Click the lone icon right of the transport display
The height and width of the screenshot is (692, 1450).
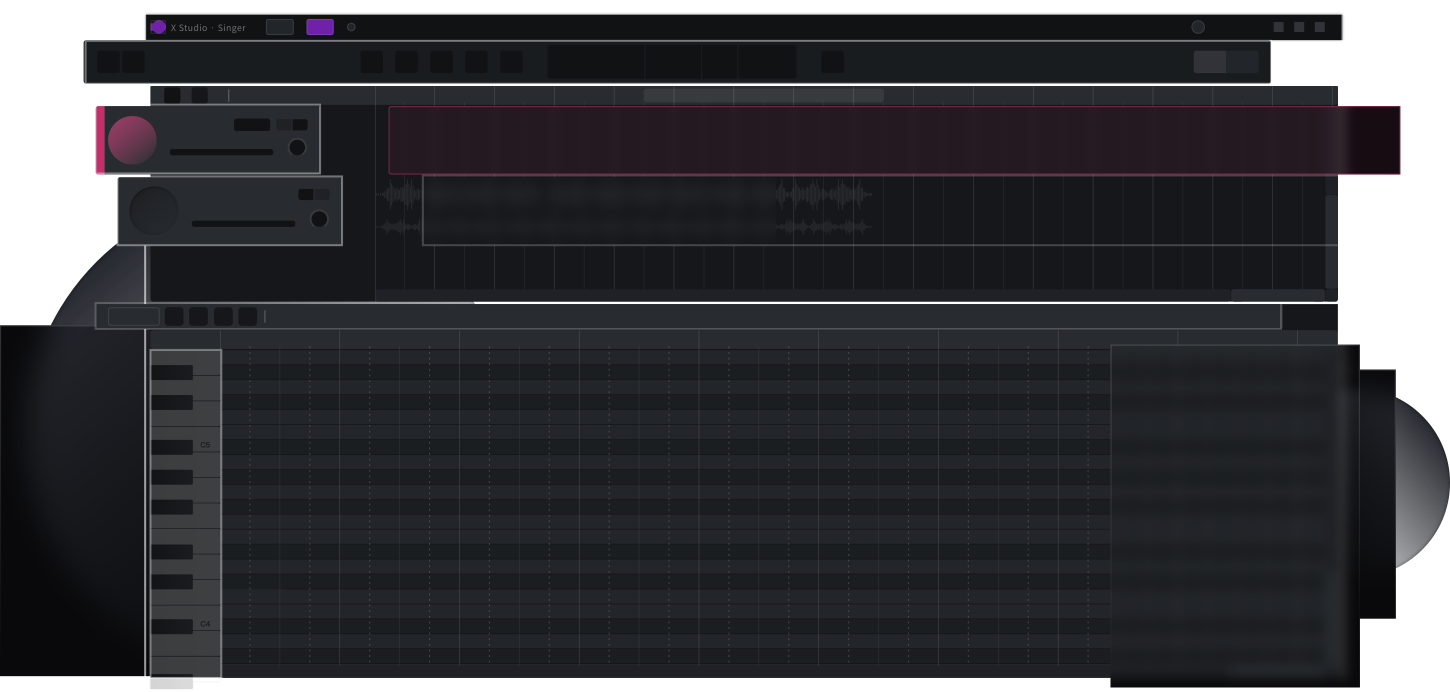[x=832, y=62]
